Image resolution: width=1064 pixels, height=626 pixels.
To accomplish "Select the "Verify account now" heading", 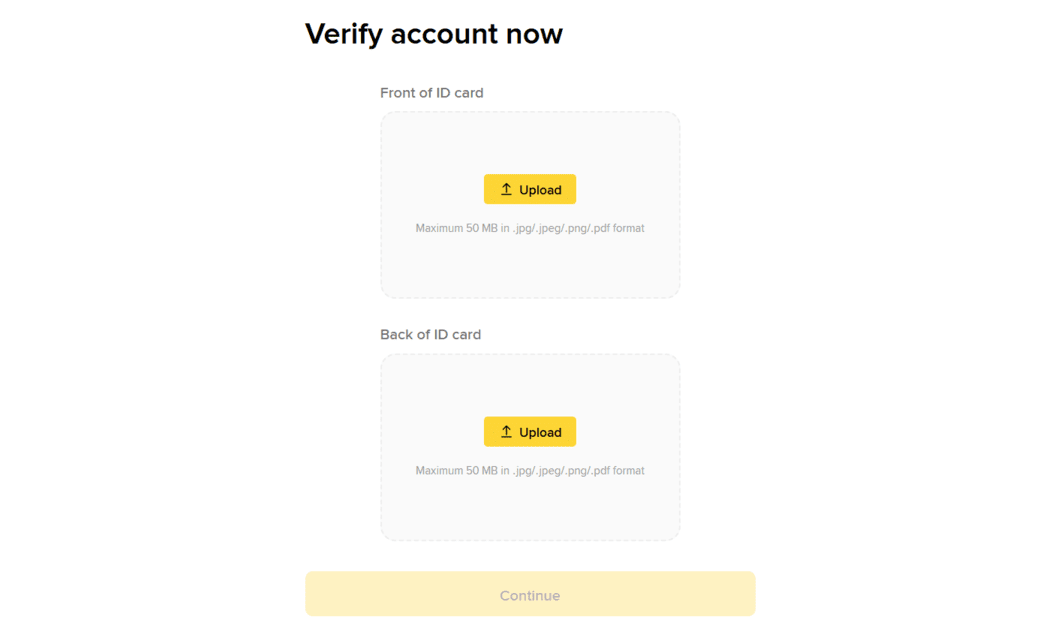I will click(x=433, y=34).
